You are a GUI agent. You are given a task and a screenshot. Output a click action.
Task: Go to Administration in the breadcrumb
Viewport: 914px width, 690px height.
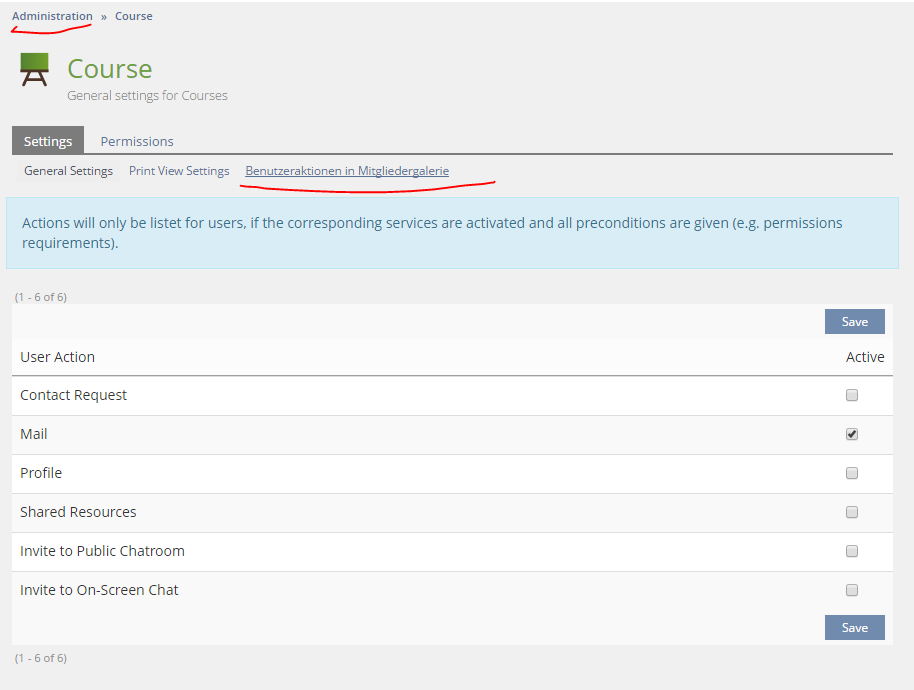52,16
